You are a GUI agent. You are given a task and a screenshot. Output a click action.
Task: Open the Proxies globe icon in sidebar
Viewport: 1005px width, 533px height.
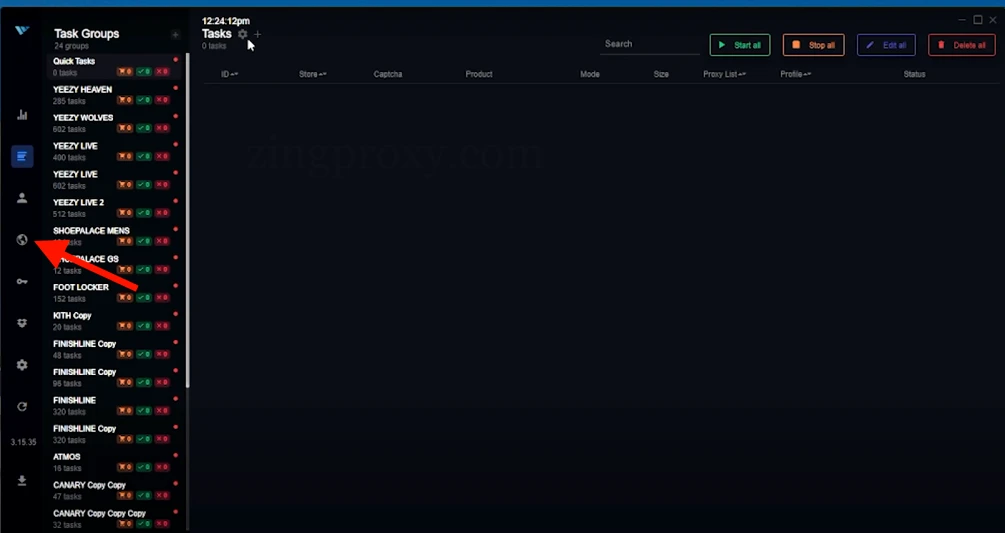22,240
